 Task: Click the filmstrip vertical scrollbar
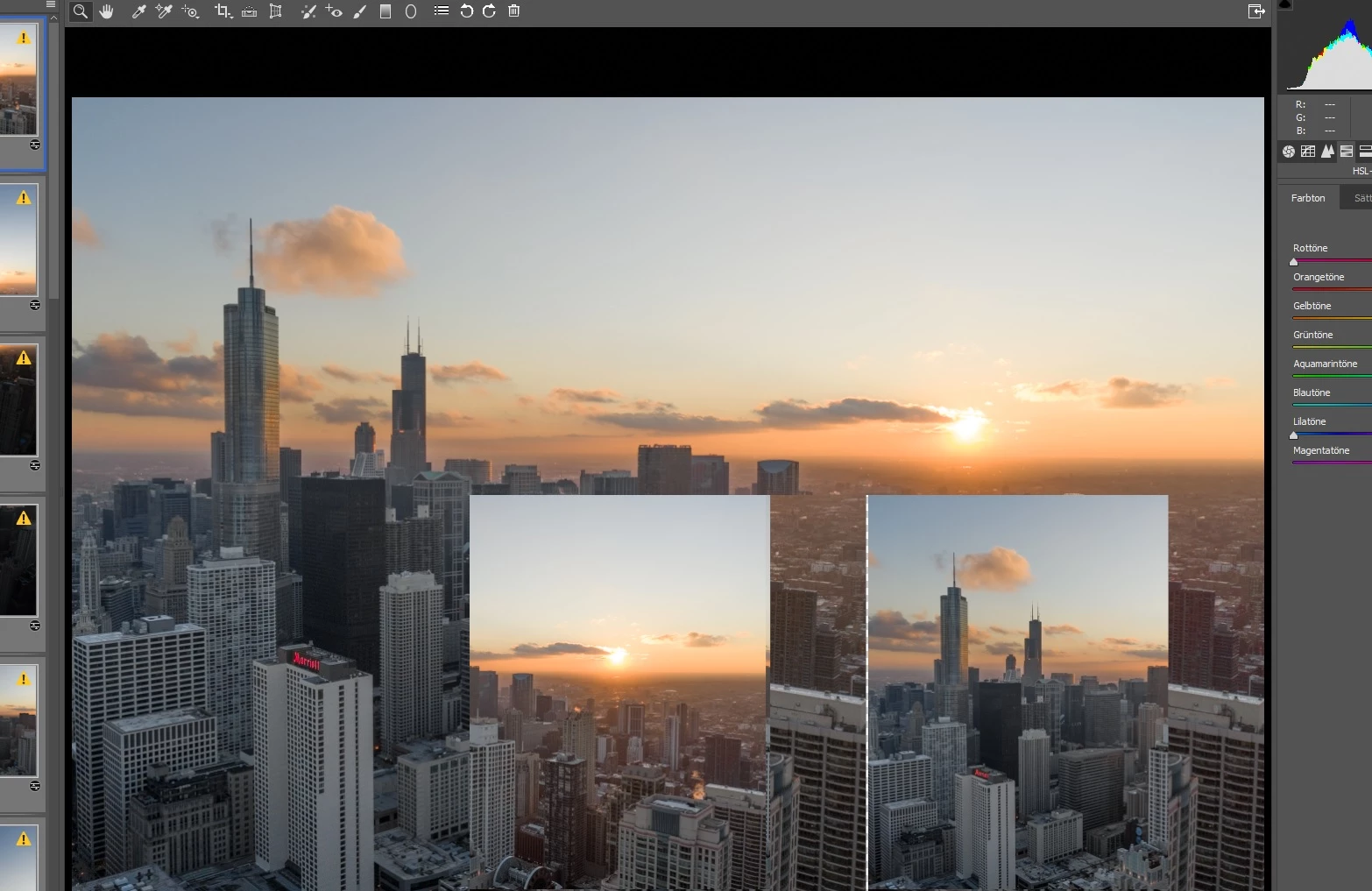pos(54,162)
